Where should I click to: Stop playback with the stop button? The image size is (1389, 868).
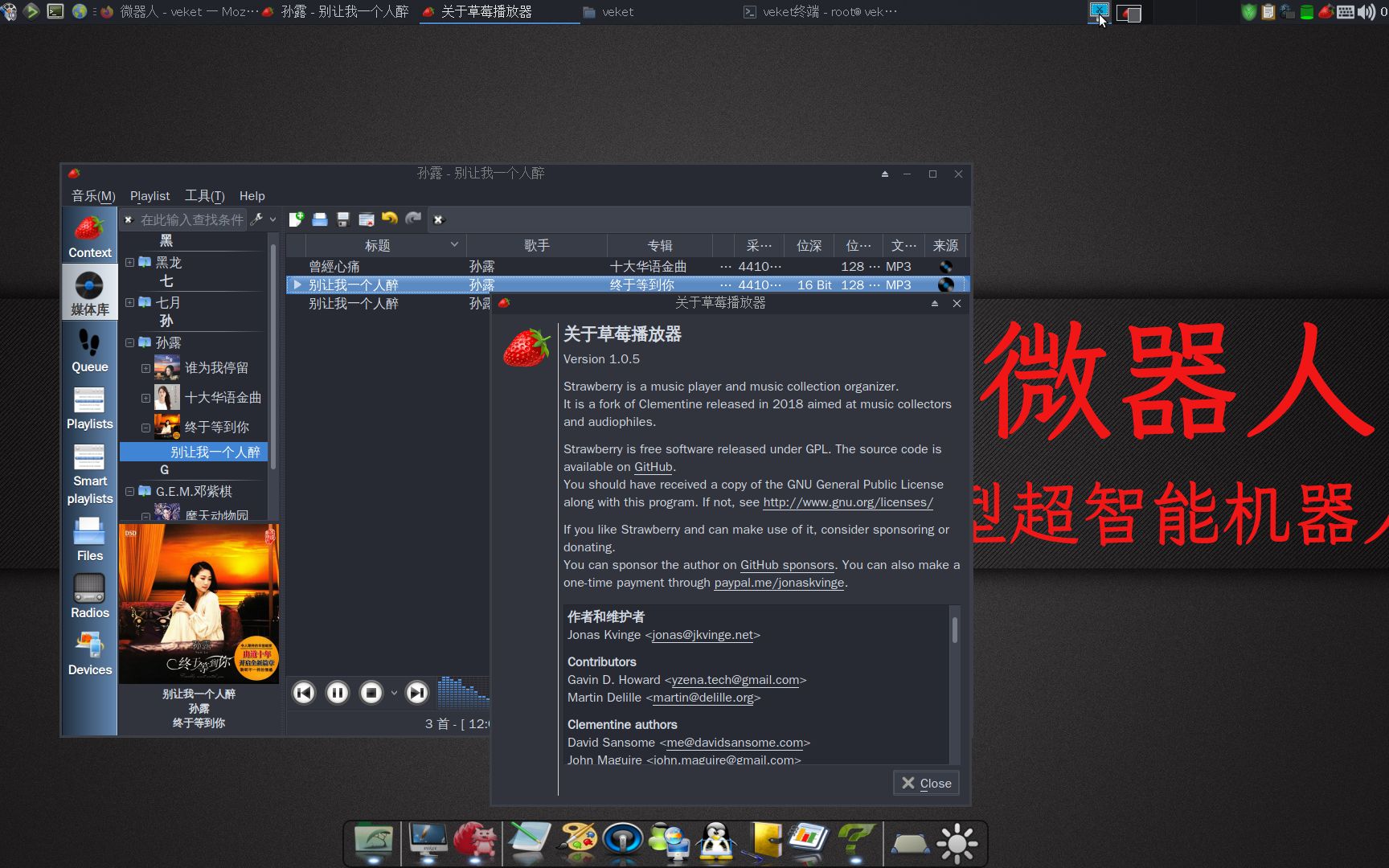point(371,692)
